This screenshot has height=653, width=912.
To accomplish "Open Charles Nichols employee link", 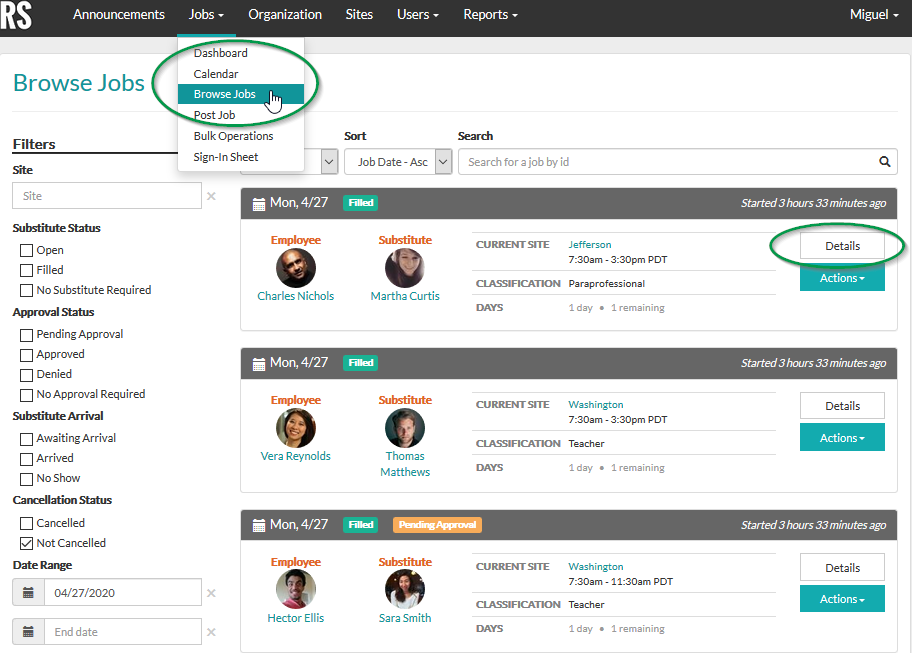I will pos(295,296).
